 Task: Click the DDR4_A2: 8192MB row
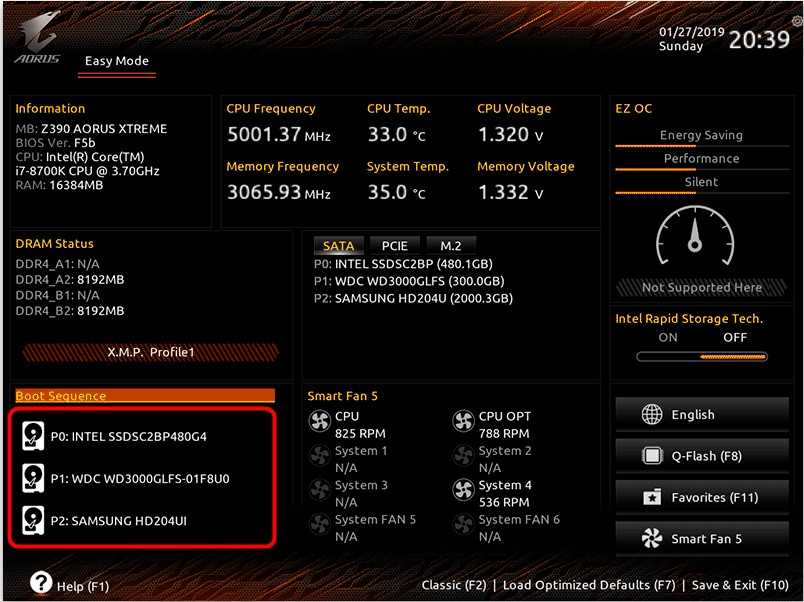[x=70, y=279]
